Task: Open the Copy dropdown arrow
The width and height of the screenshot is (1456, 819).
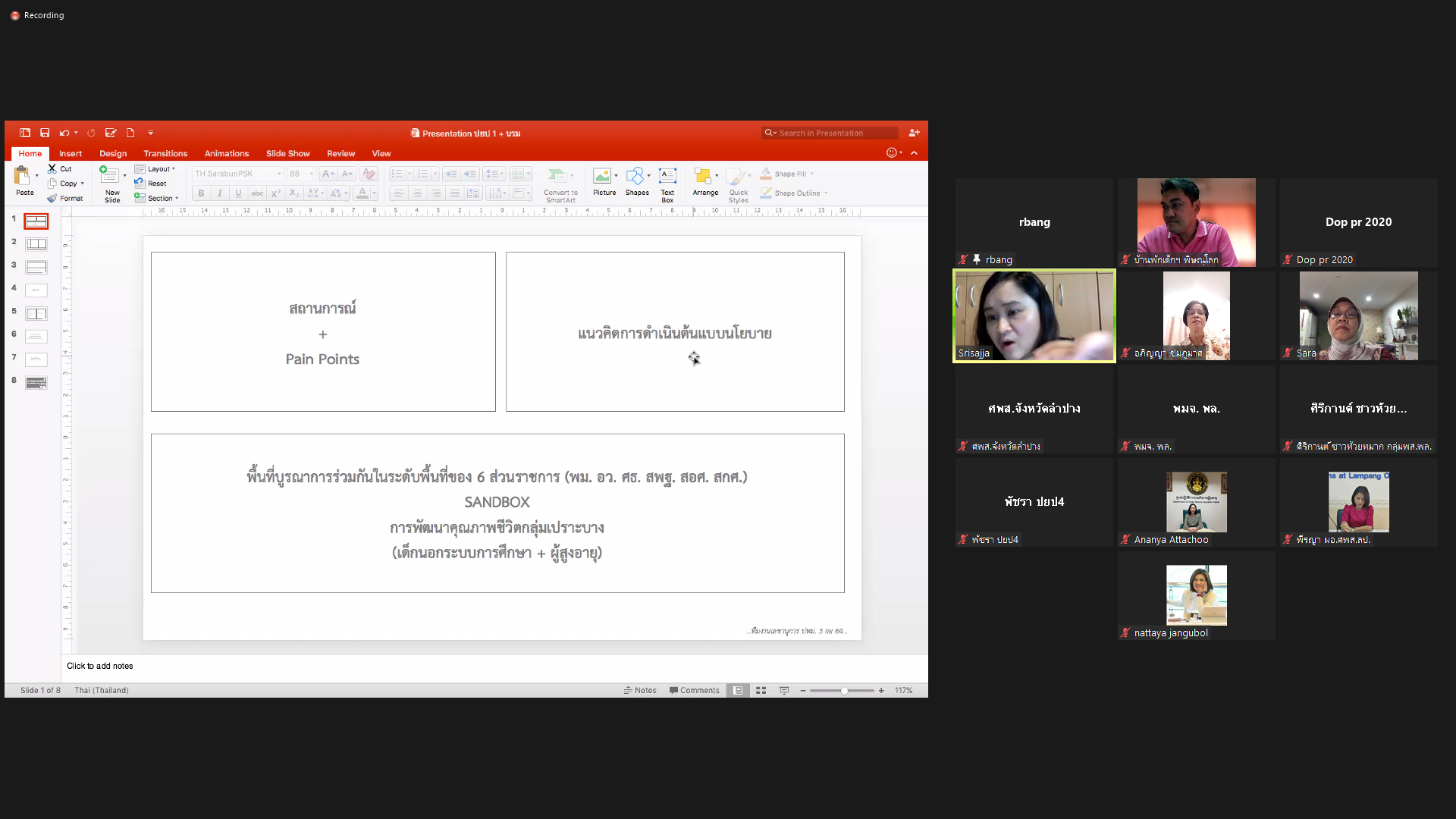Action: click(83, 183)
